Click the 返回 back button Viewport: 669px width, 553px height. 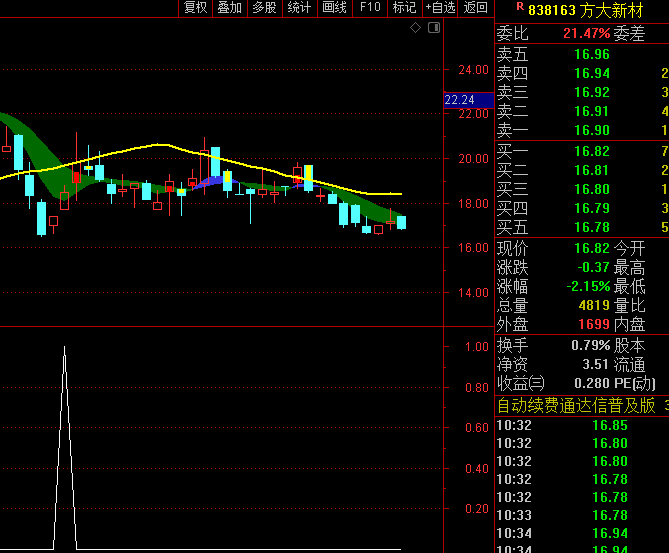click(476, 8)
